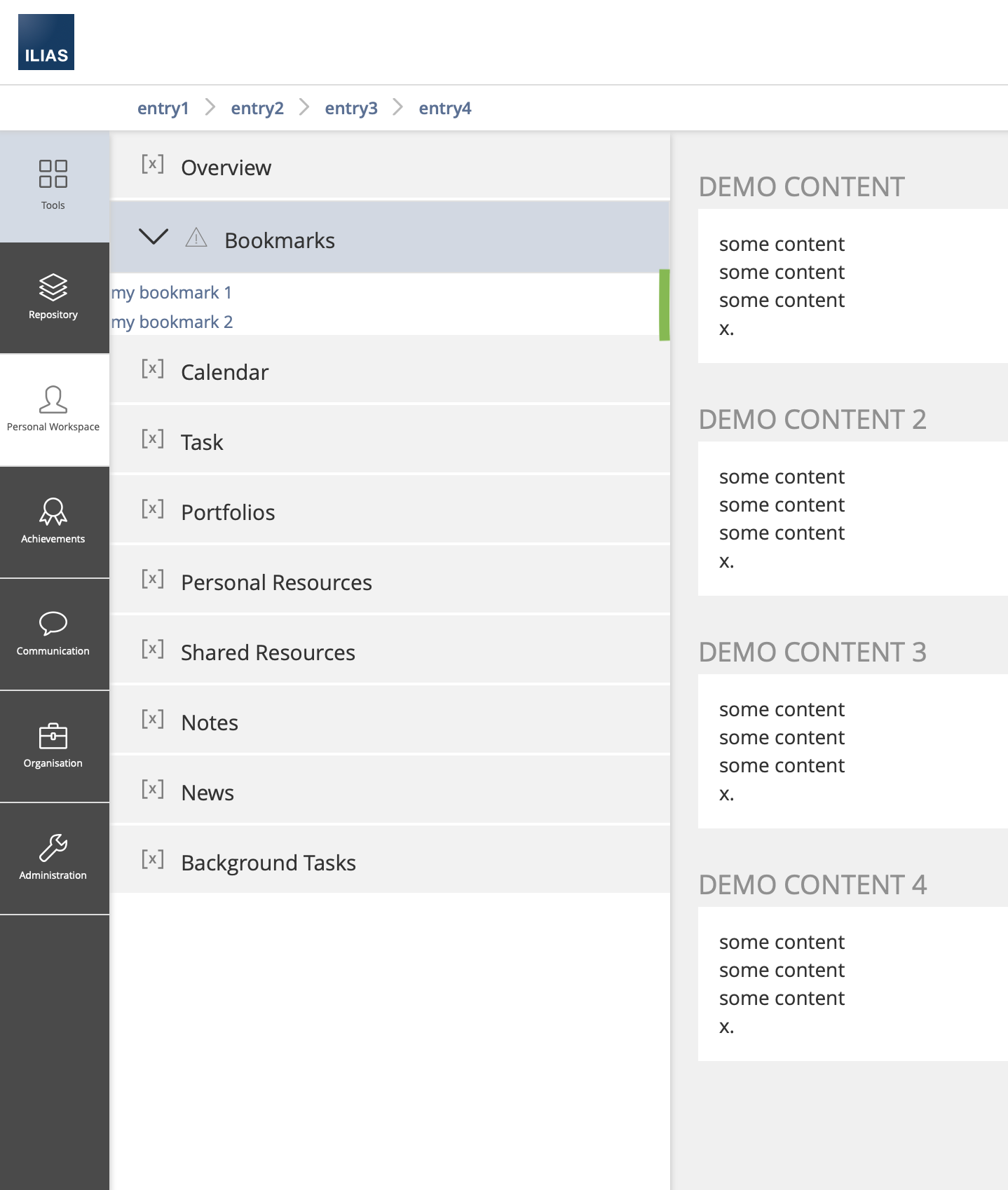The width and height of the screenshot is (1008, 1190).
Task: Open the Repository layers icon
Action: coord(53,287)
